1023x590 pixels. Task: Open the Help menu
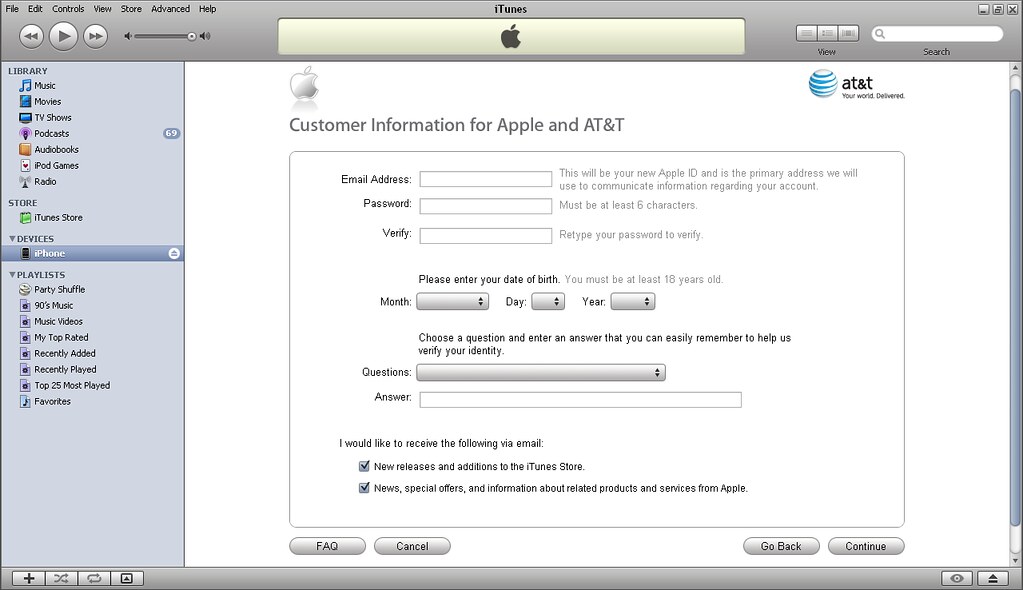[207, 8]
